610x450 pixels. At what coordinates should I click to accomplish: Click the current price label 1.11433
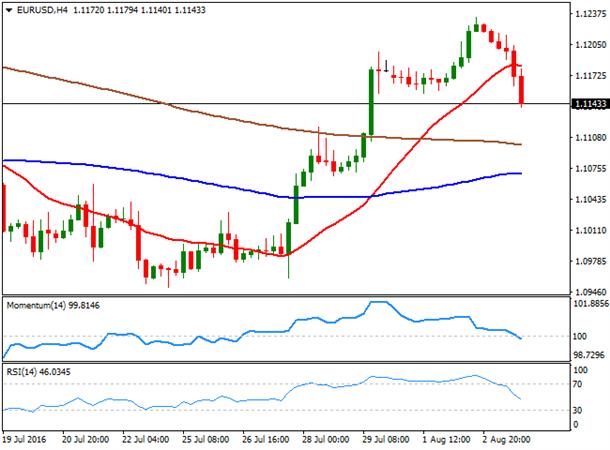(x=590, y=104)
